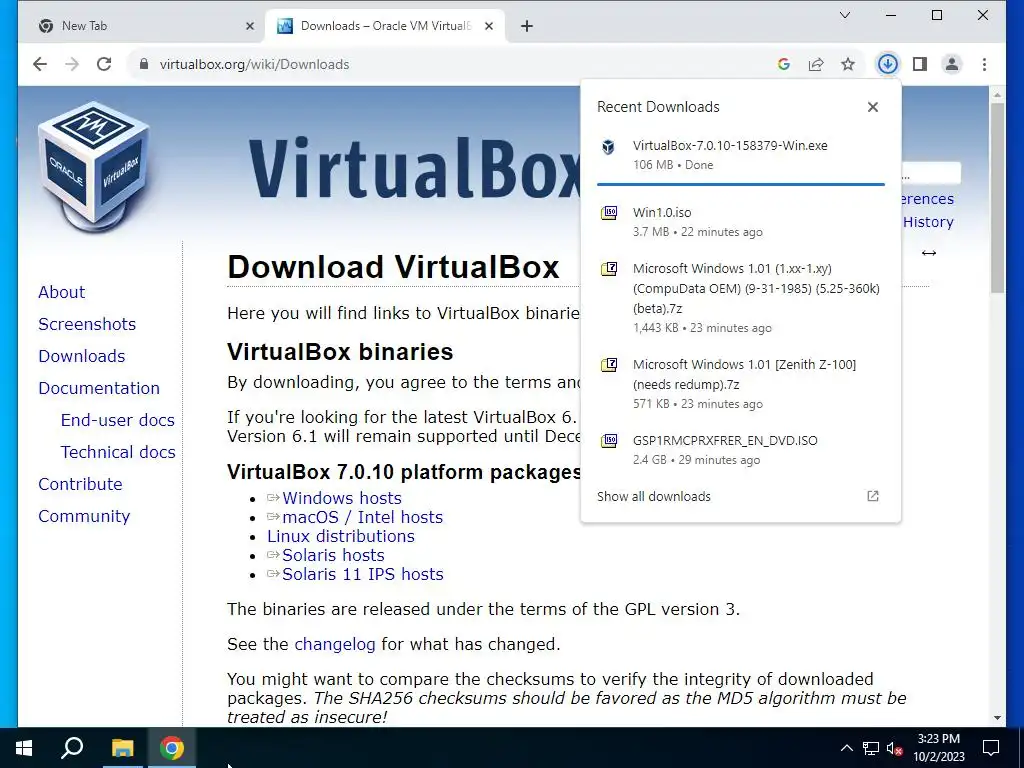Viewport: 1024px width, 768px height.
Task: Open the Windows Start button
Action: point(24,748)
